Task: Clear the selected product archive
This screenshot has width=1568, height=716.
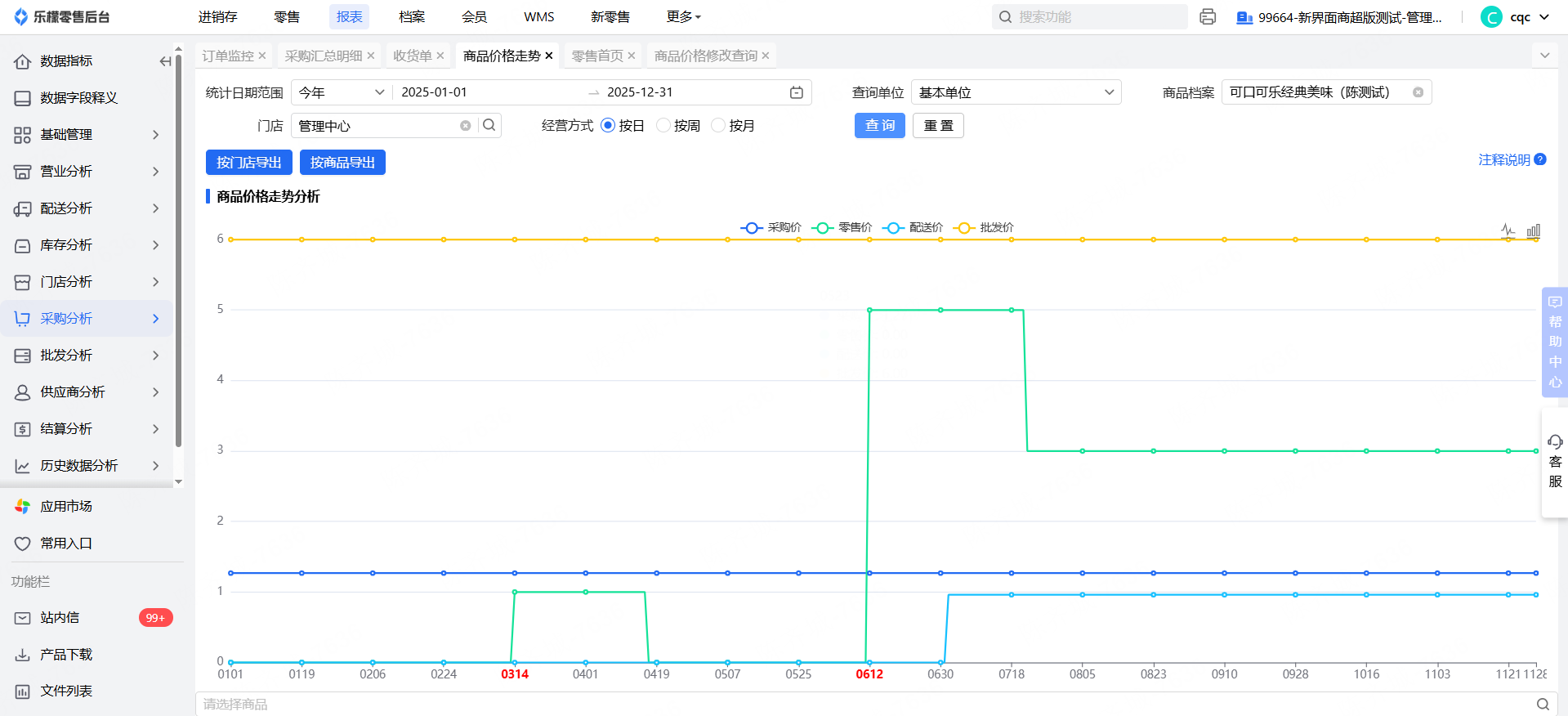Action: click(x=1418, y=92)
